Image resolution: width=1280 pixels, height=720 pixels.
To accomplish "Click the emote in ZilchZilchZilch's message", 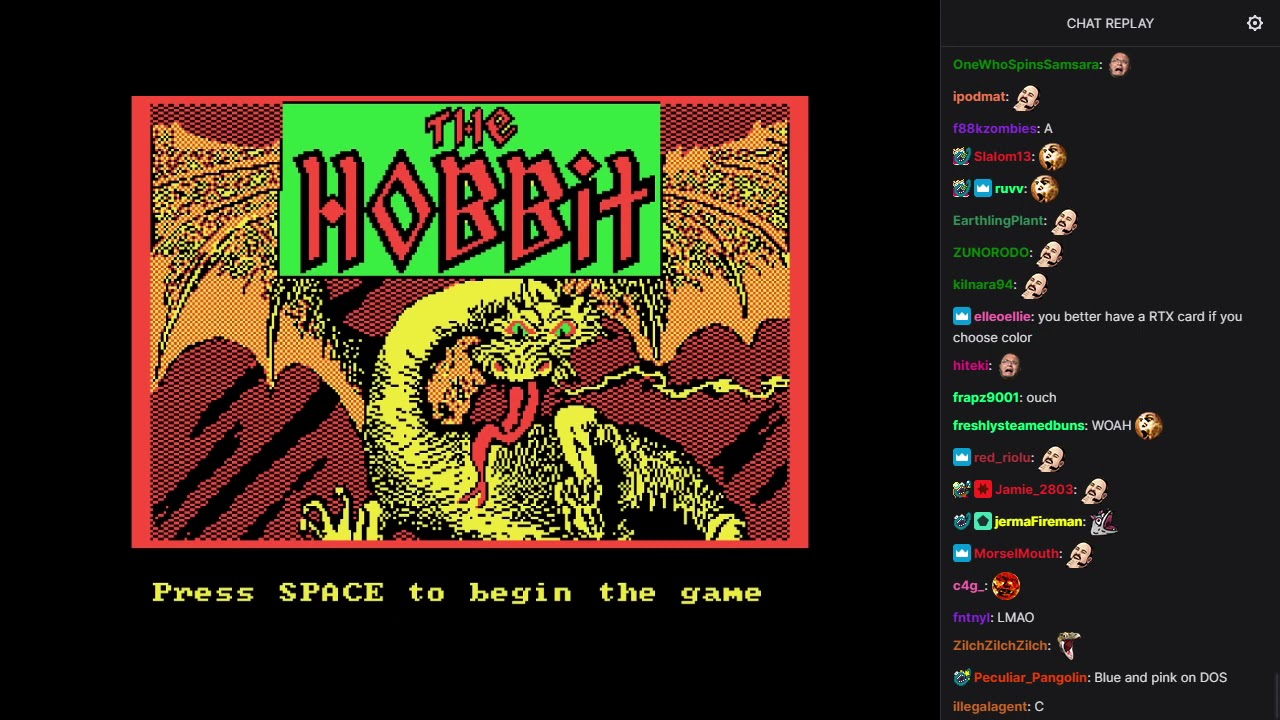I will point(1069,646).
